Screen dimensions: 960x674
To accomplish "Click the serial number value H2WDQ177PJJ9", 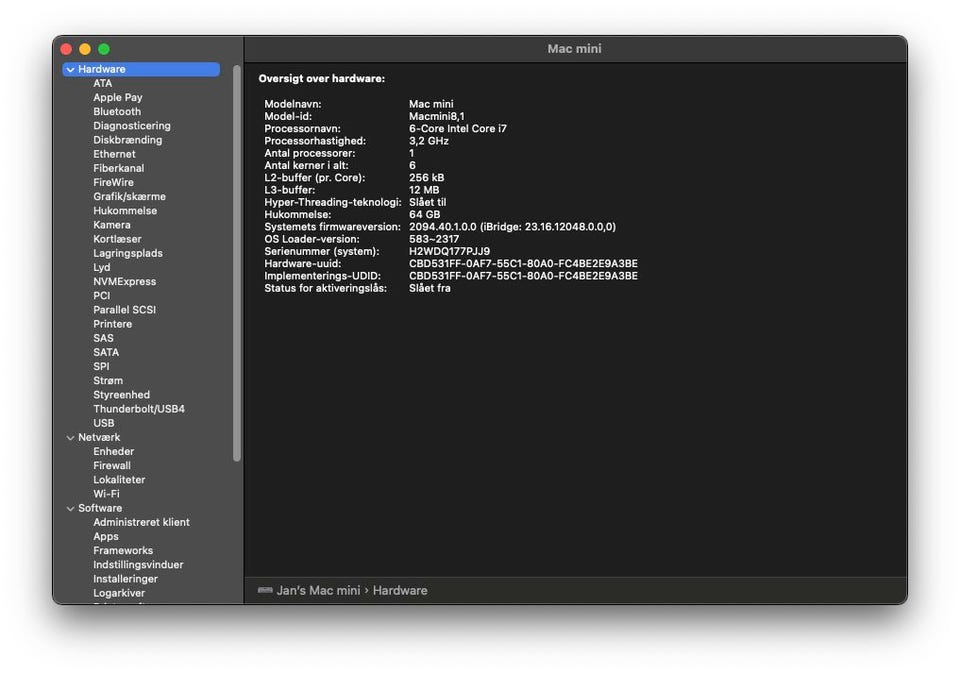I will (x=449, y=252).
